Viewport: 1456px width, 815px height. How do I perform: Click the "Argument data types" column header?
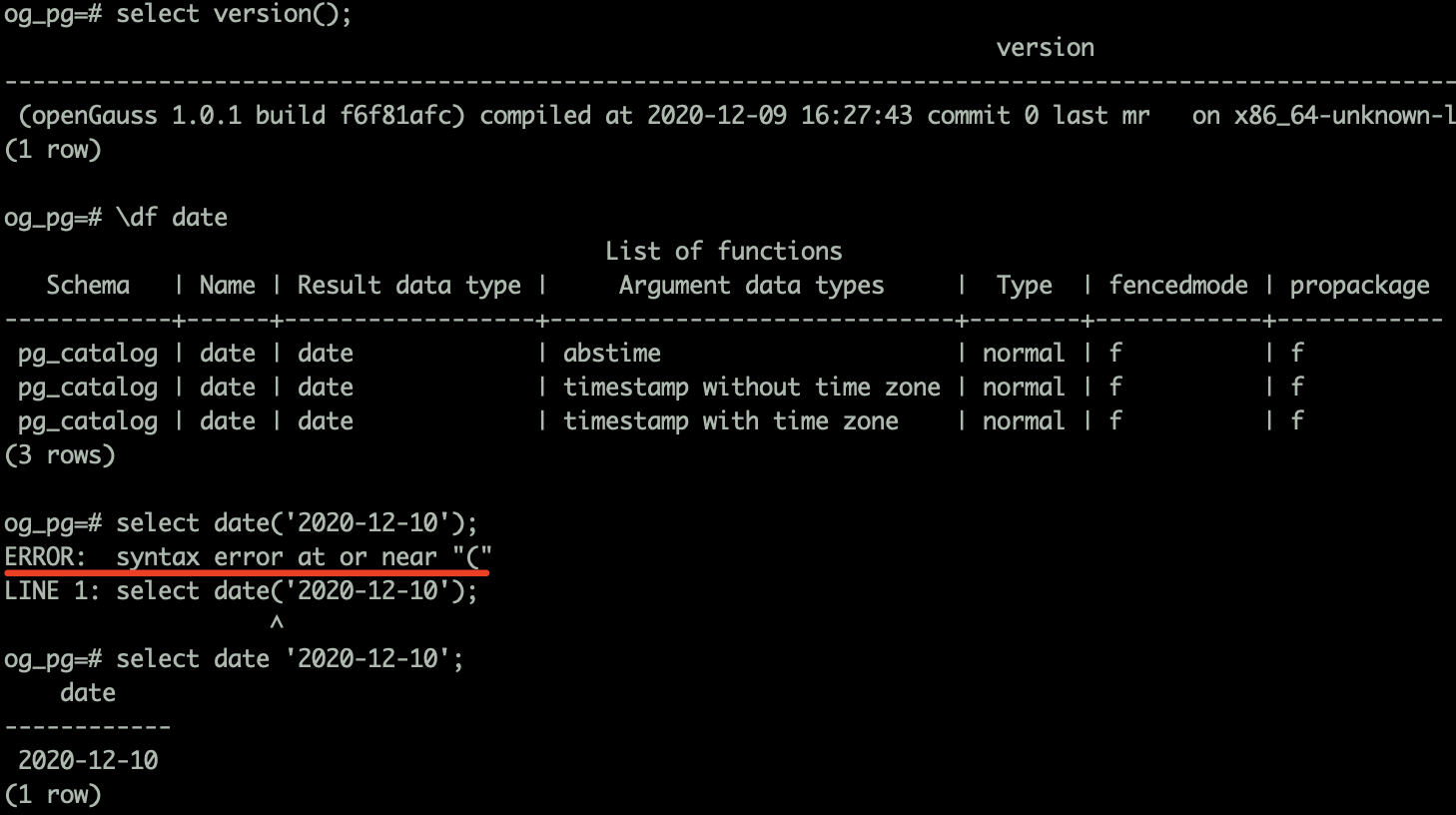click(751, 286)
